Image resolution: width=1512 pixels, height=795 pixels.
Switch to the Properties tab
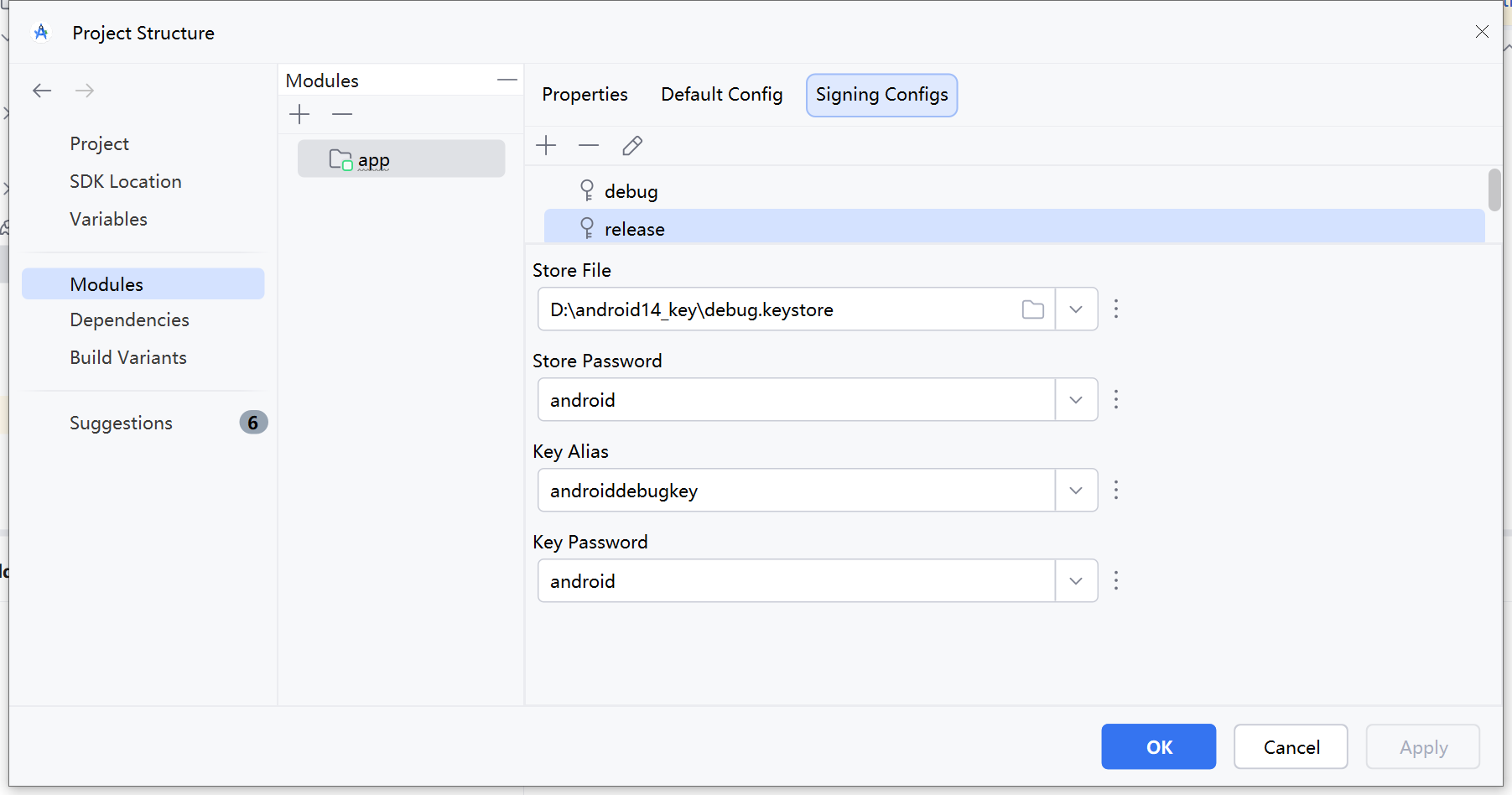click(x=585, y=95)
